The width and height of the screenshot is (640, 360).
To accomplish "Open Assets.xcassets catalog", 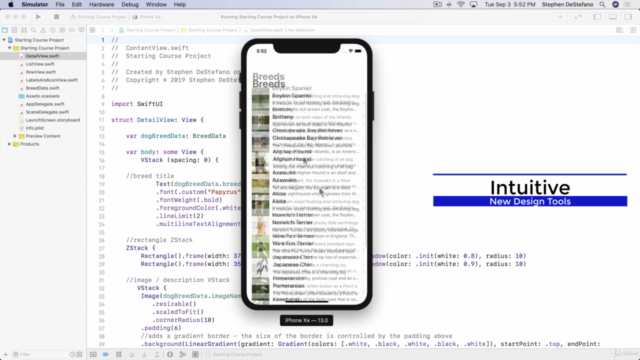I will (x=42, y=96).
